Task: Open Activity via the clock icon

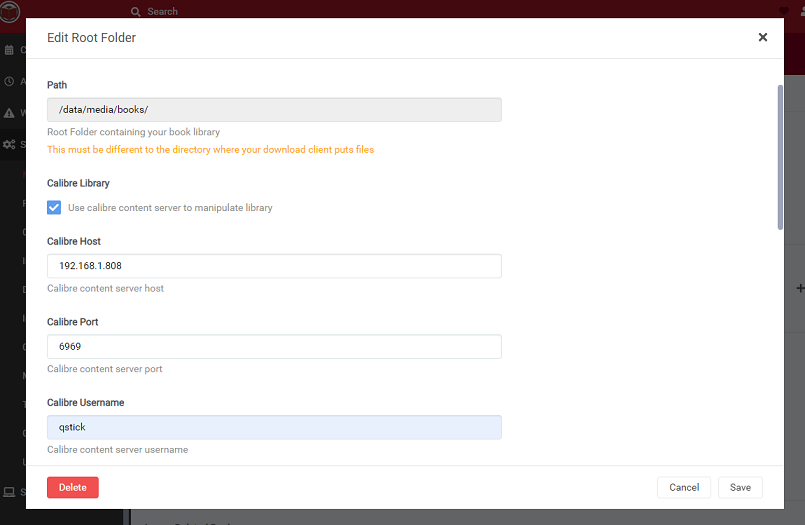Action: (9, 82)
